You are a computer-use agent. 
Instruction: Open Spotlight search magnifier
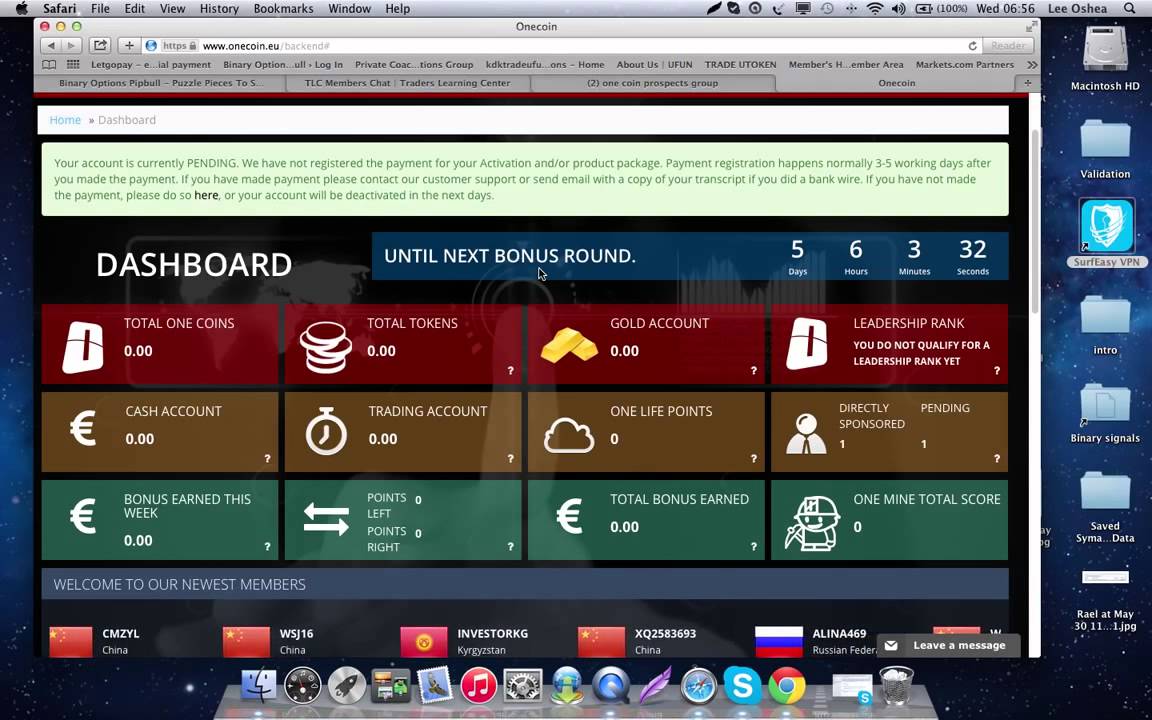pos(1130,9)
